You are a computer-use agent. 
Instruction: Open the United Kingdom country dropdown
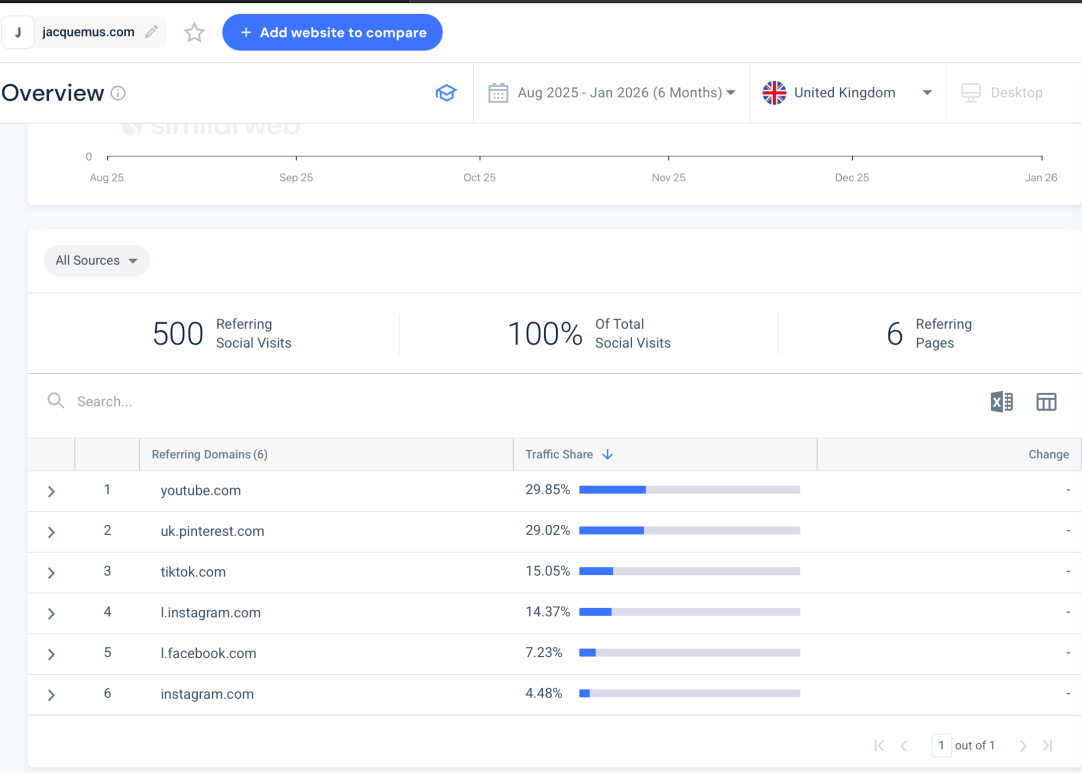click(847, 93)
